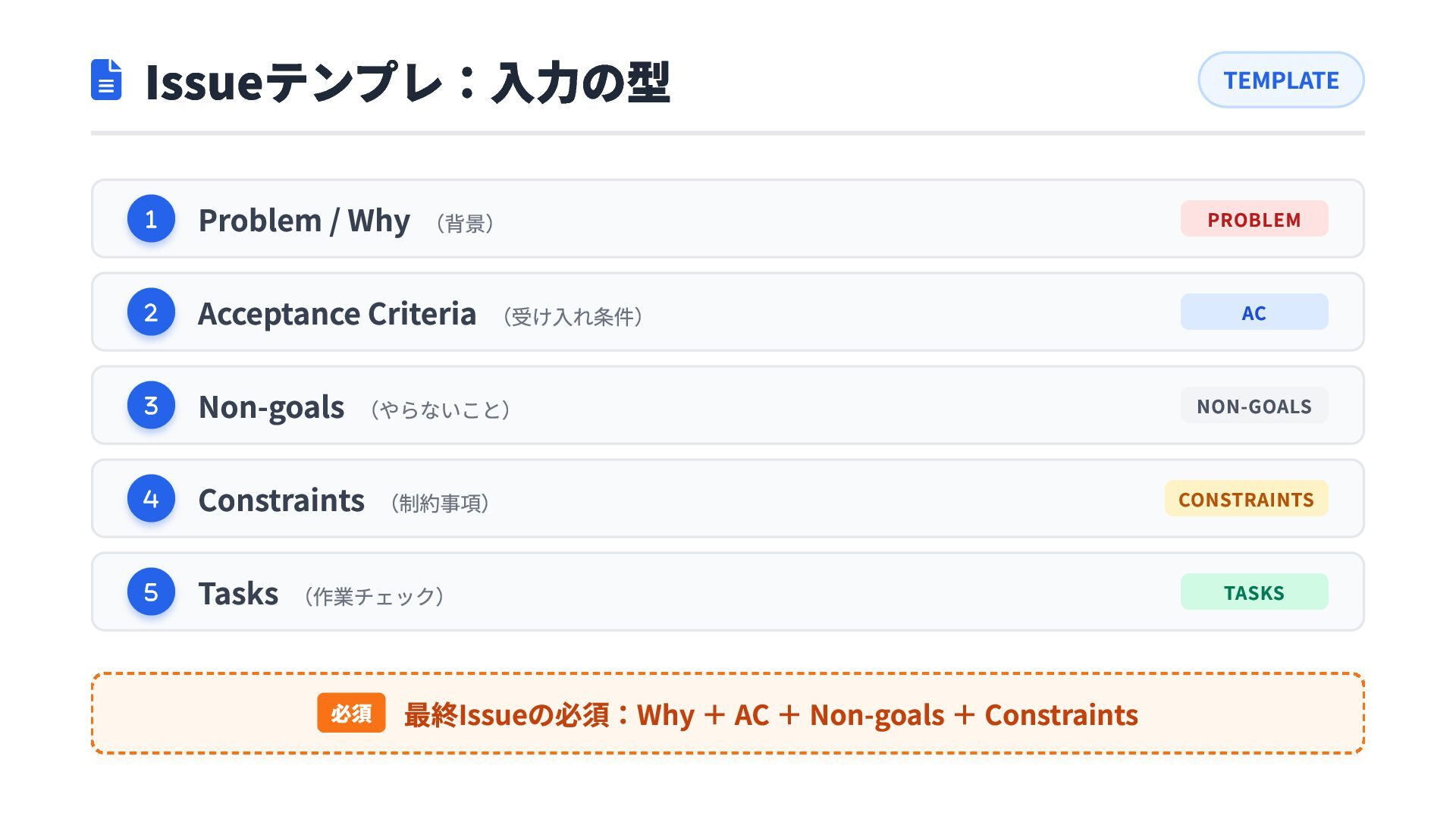
Task: Click the yellow CONSTRAINTS tag
Action: click(x=1246, y=499)
